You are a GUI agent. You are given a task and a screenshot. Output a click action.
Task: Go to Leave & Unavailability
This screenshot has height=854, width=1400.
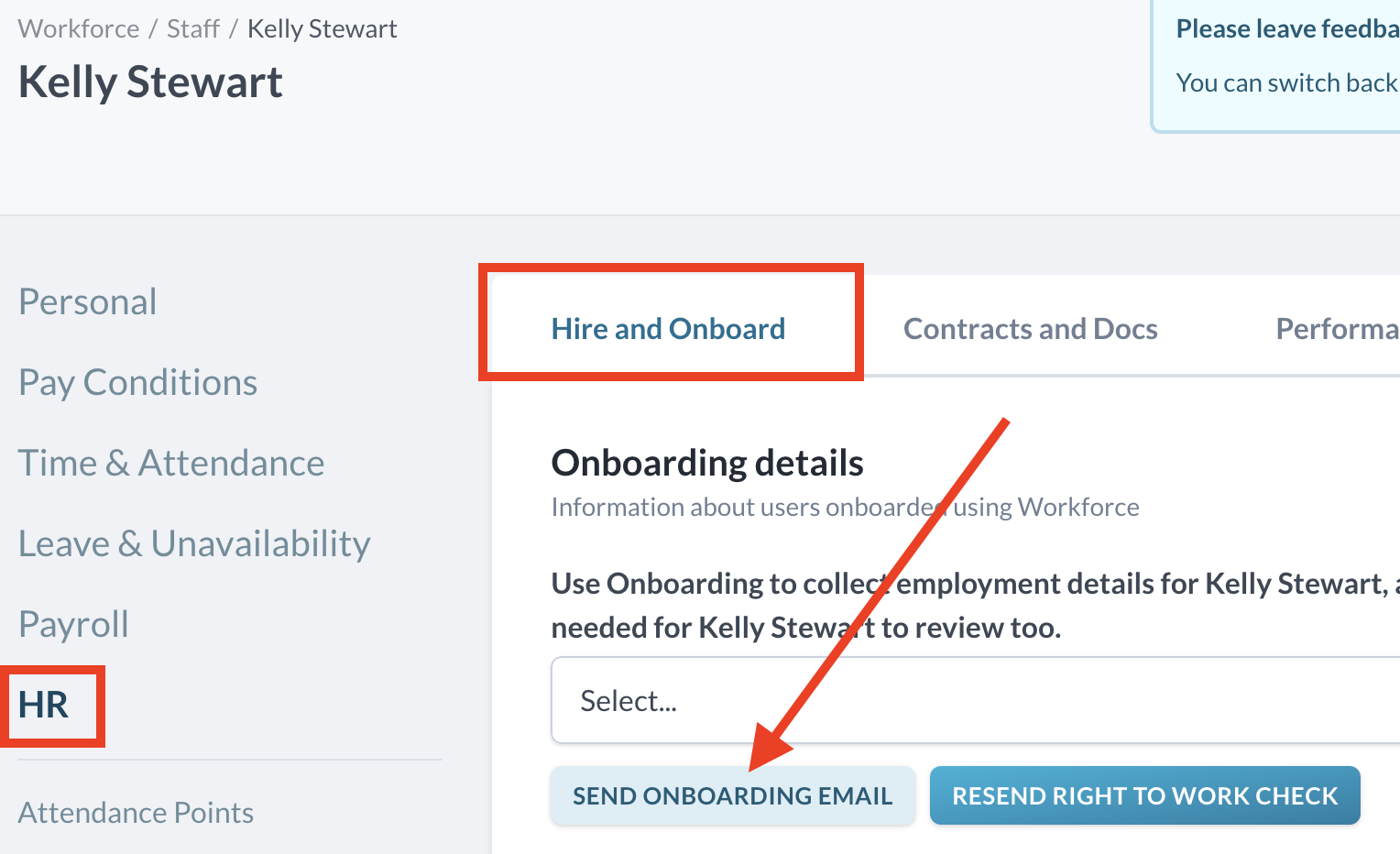(194, 543)
